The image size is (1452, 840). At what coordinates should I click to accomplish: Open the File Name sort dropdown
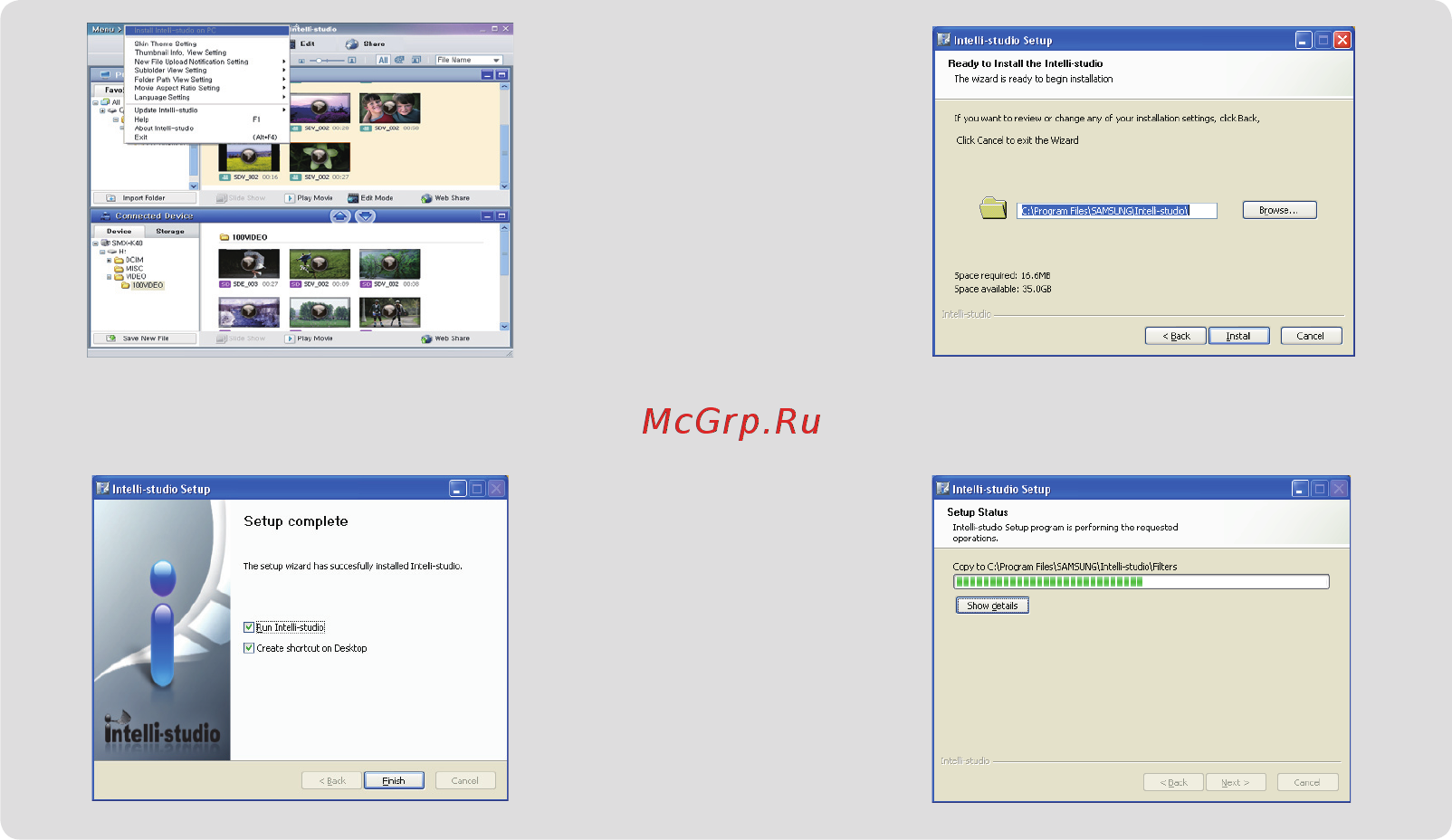(x=468, y=60)
